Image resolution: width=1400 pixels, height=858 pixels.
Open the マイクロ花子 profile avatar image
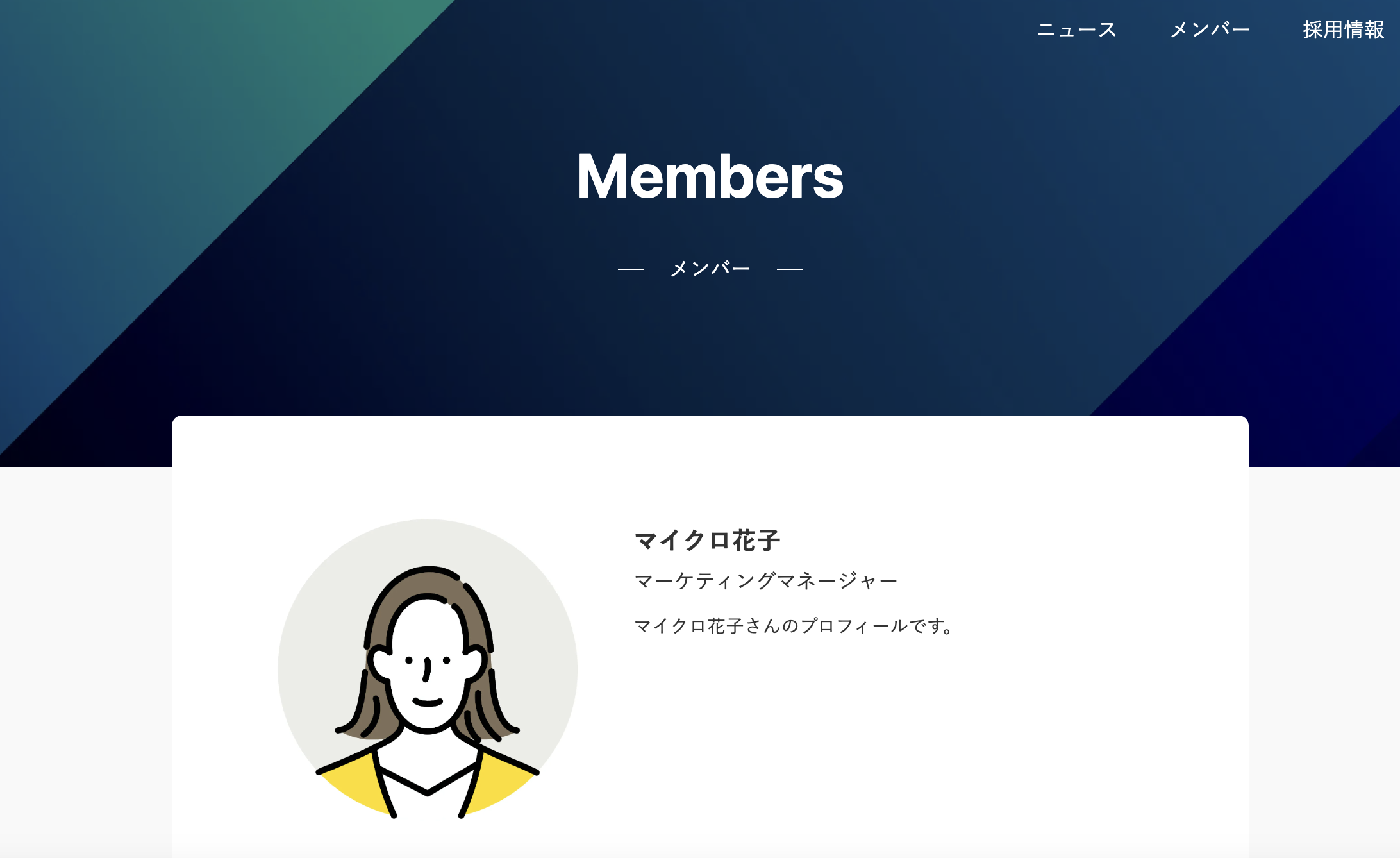tap(428, 669)
